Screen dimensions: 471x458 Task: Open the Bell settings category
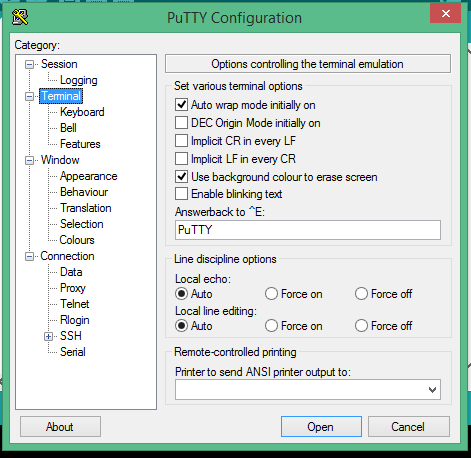[68, 128]
